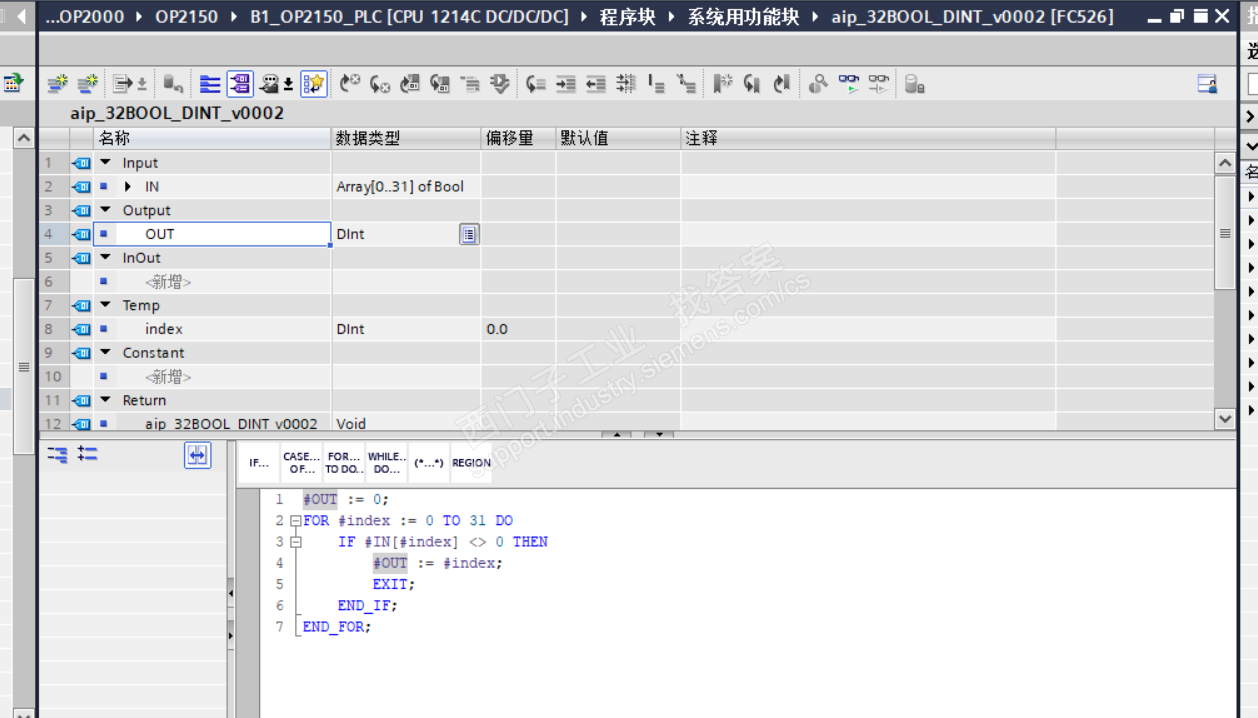Click the database lock icon in toolbar
The height and width of the screenshot is (718, 1258).
pyautogui.click(x=914, y=84)
